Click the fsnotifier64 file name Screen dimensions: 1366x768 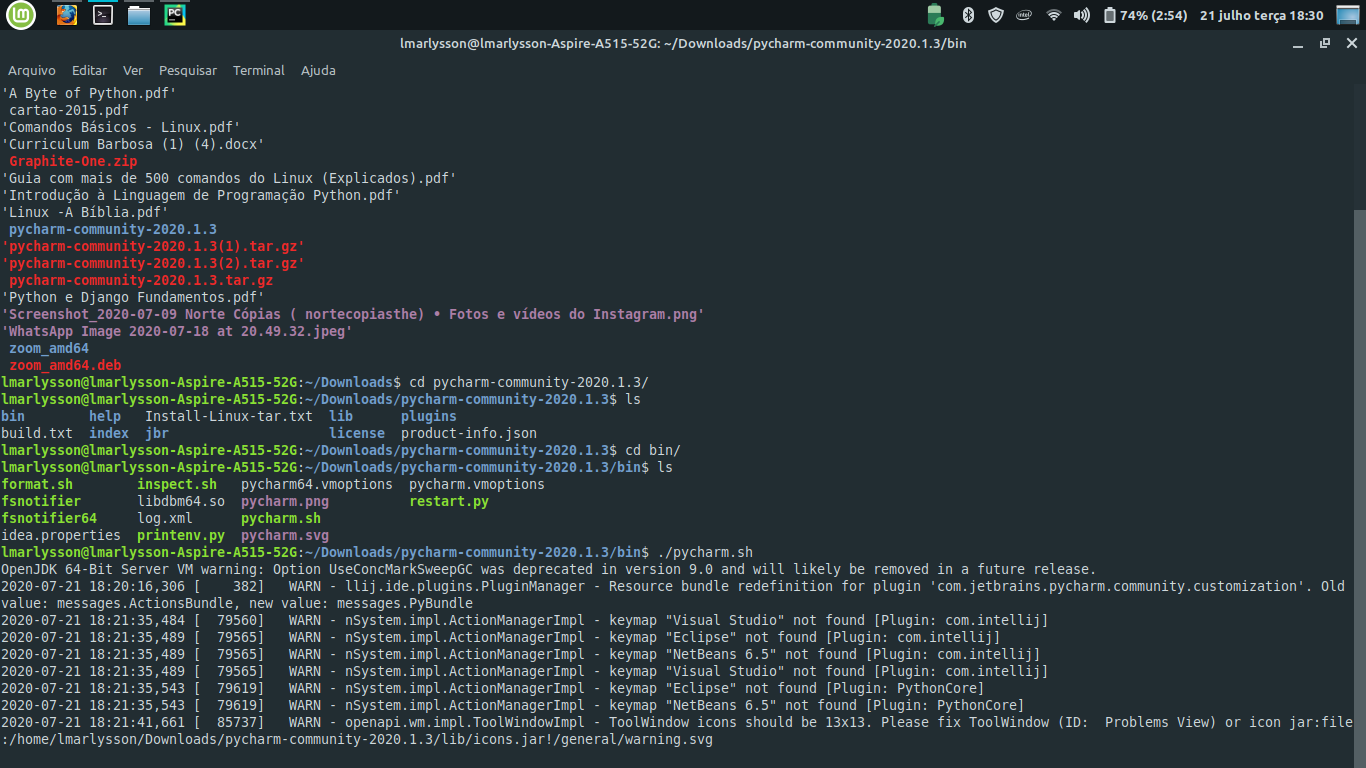pos(49,518)
